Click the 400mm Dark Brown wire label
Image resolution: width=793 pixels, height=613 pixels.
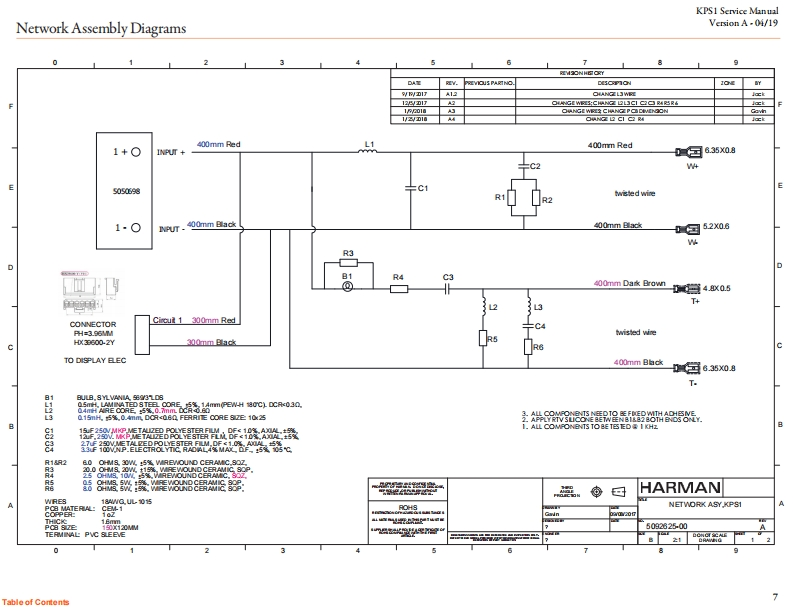[x=629, y=284]
